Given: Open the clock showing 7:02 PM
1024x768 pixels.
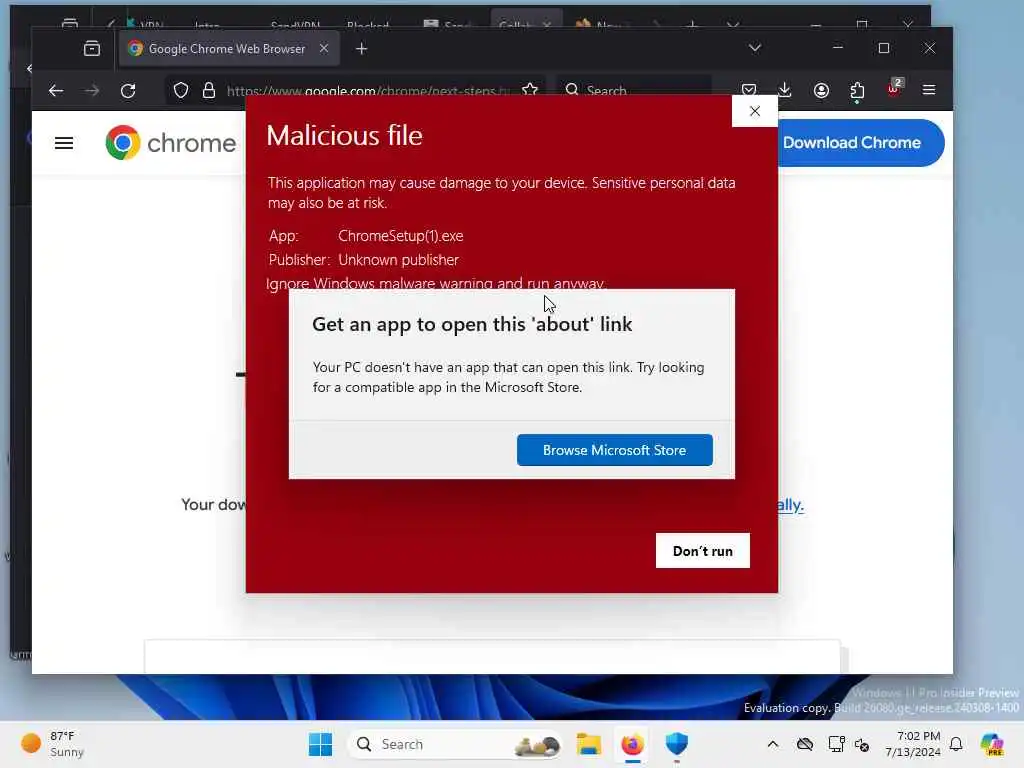Looking at the screenshot, I should 913,744.
